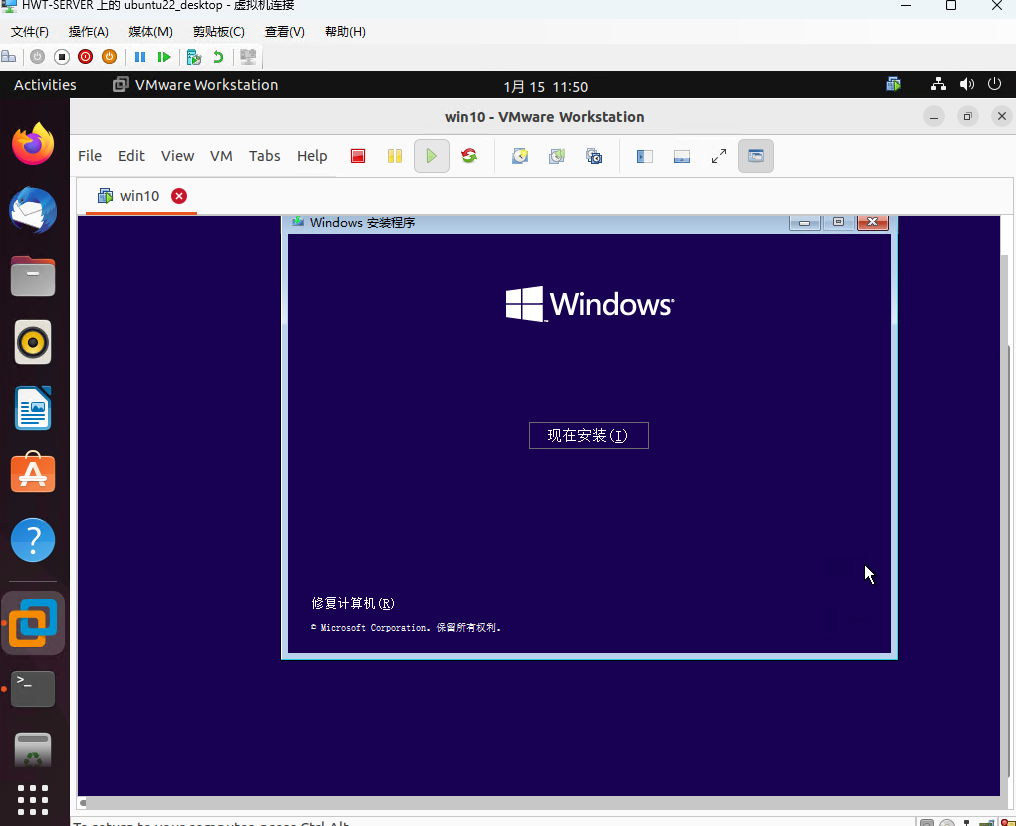Click VMware green power-on play button
The image size is (1016, 826).
click(432, 156)
